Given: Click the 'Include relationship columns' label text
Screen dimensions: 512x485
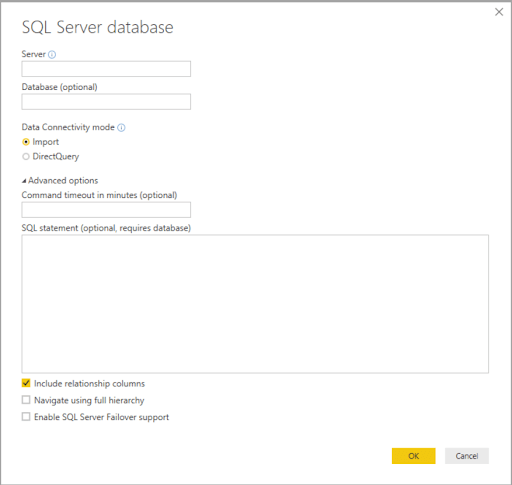Looking at the screenshot, I should coord(89,383).
